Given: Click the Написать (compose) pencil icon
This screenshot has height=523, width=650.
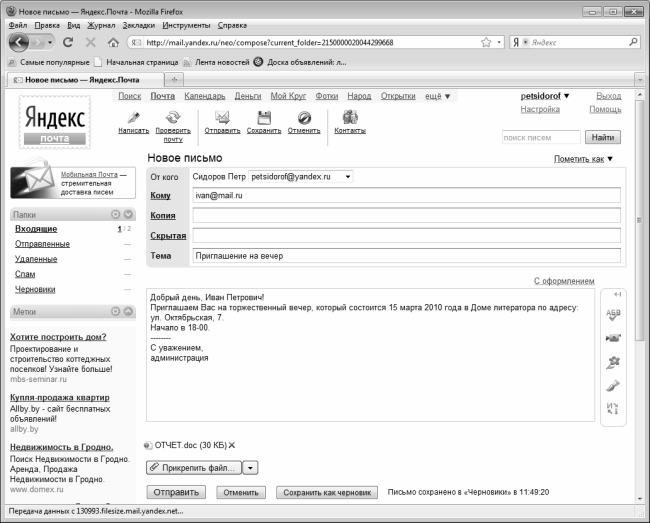Looking at the screenshot, I should point(133,117).
